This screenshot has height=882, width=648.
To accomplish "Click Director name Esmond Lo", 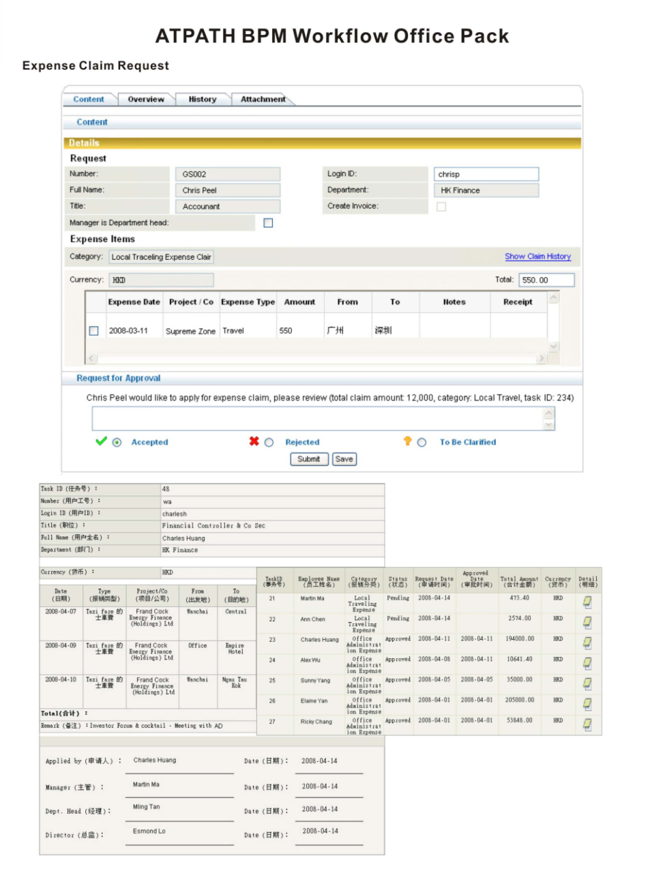I will point(149,831).
